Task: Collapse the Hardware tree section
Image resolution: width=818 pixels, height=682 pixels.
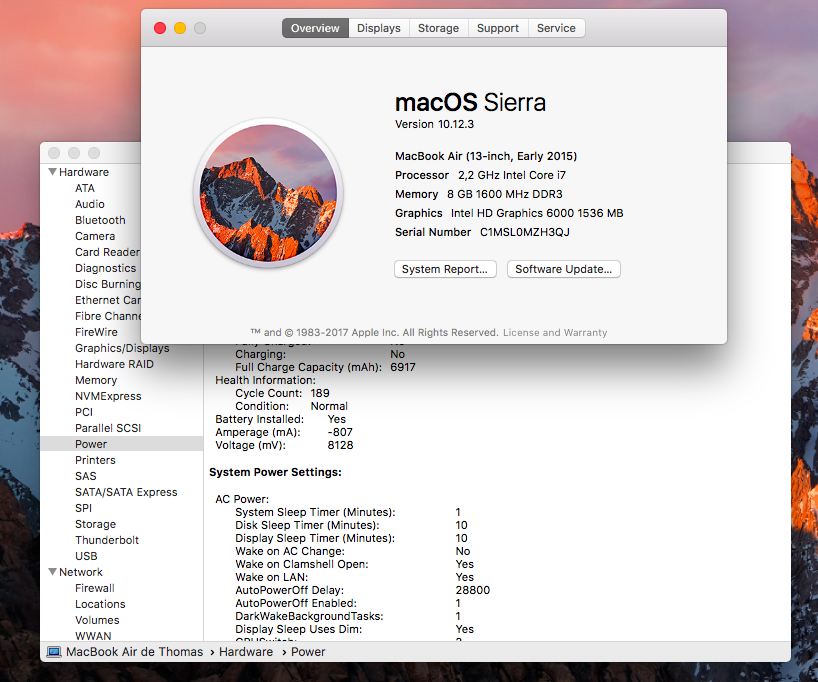Action: point(52,172)
